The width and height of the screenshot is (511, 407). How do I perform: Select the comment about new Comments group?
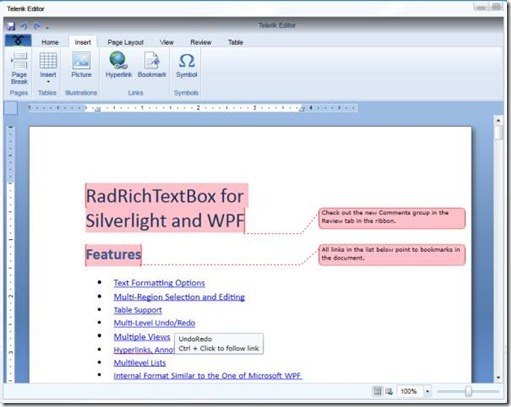coord(392,218)
